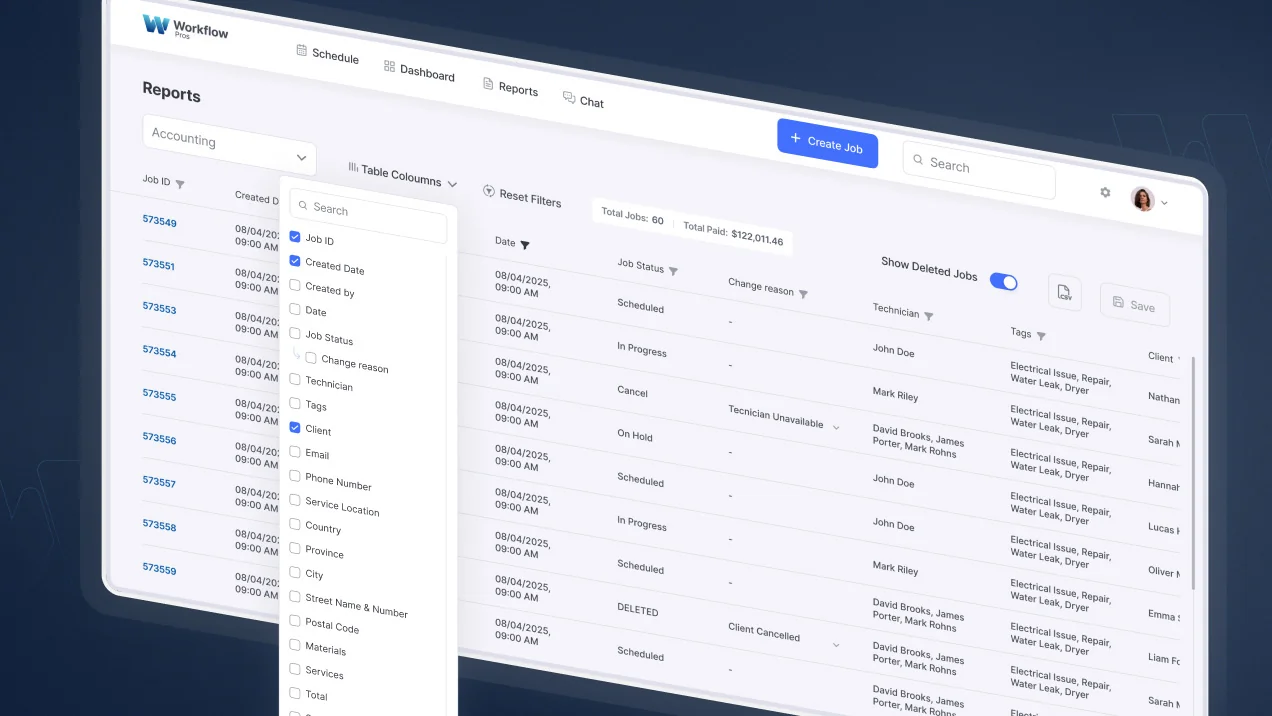Check the Tags column checkbox

pos(295,403)
